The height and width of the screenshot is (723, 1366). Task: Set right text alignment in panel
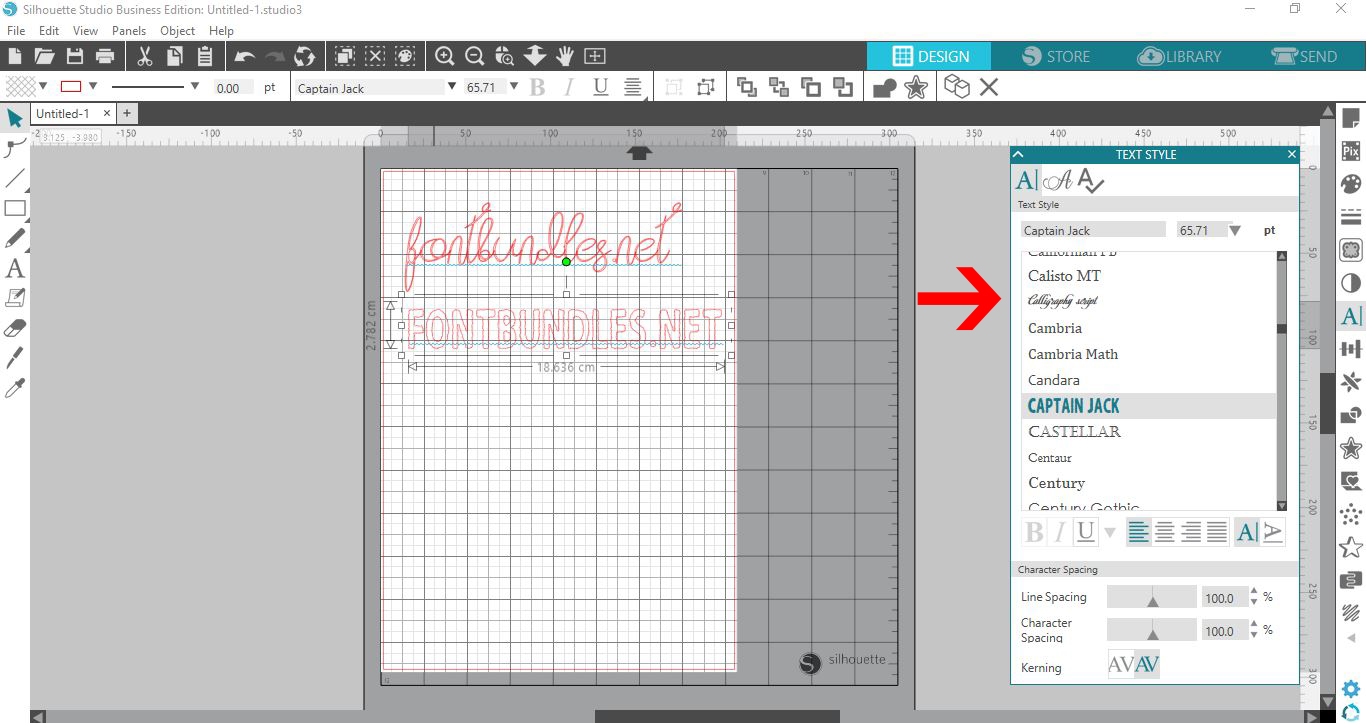pyautogui.click(x=1191, y=532)
